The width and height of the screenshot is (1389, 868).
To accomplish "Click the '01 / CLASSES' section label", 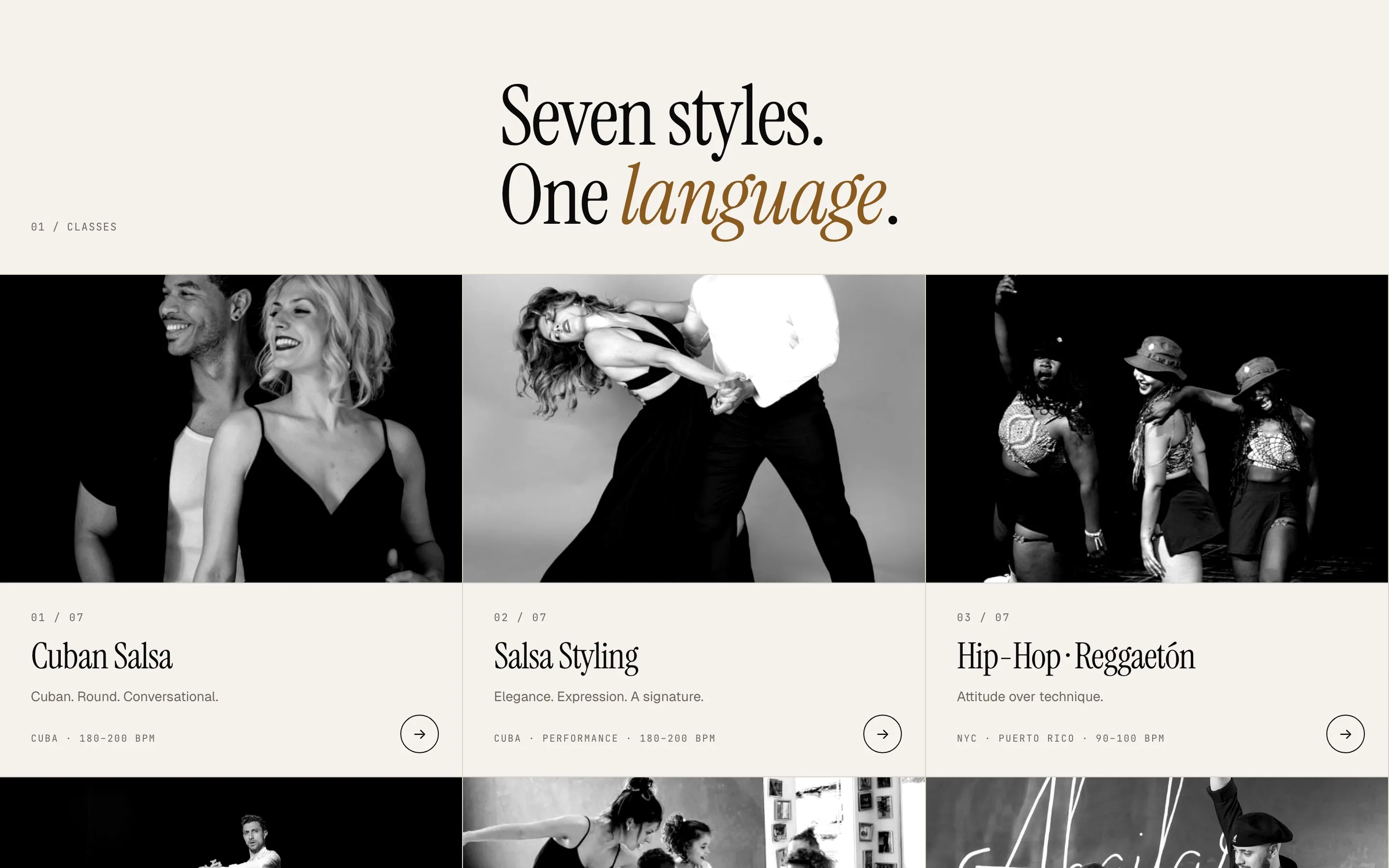I will tap(74, 227).
